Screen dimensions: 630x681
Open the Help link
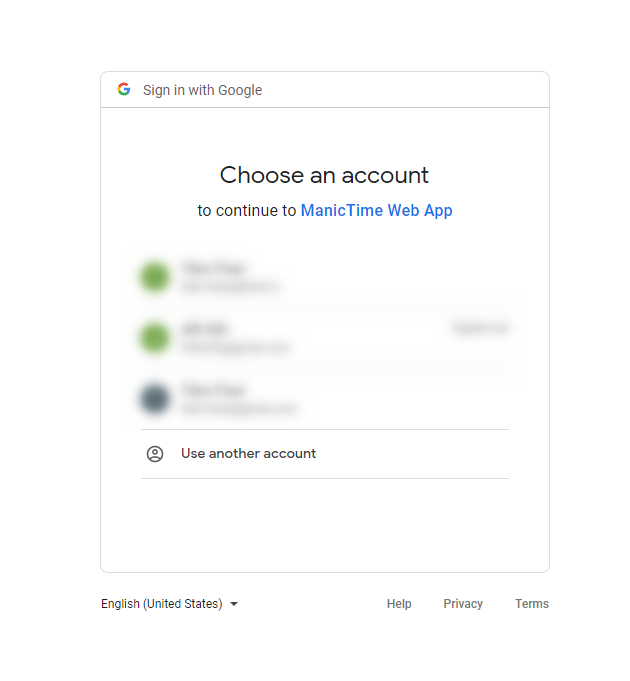(x=399, y=604)
